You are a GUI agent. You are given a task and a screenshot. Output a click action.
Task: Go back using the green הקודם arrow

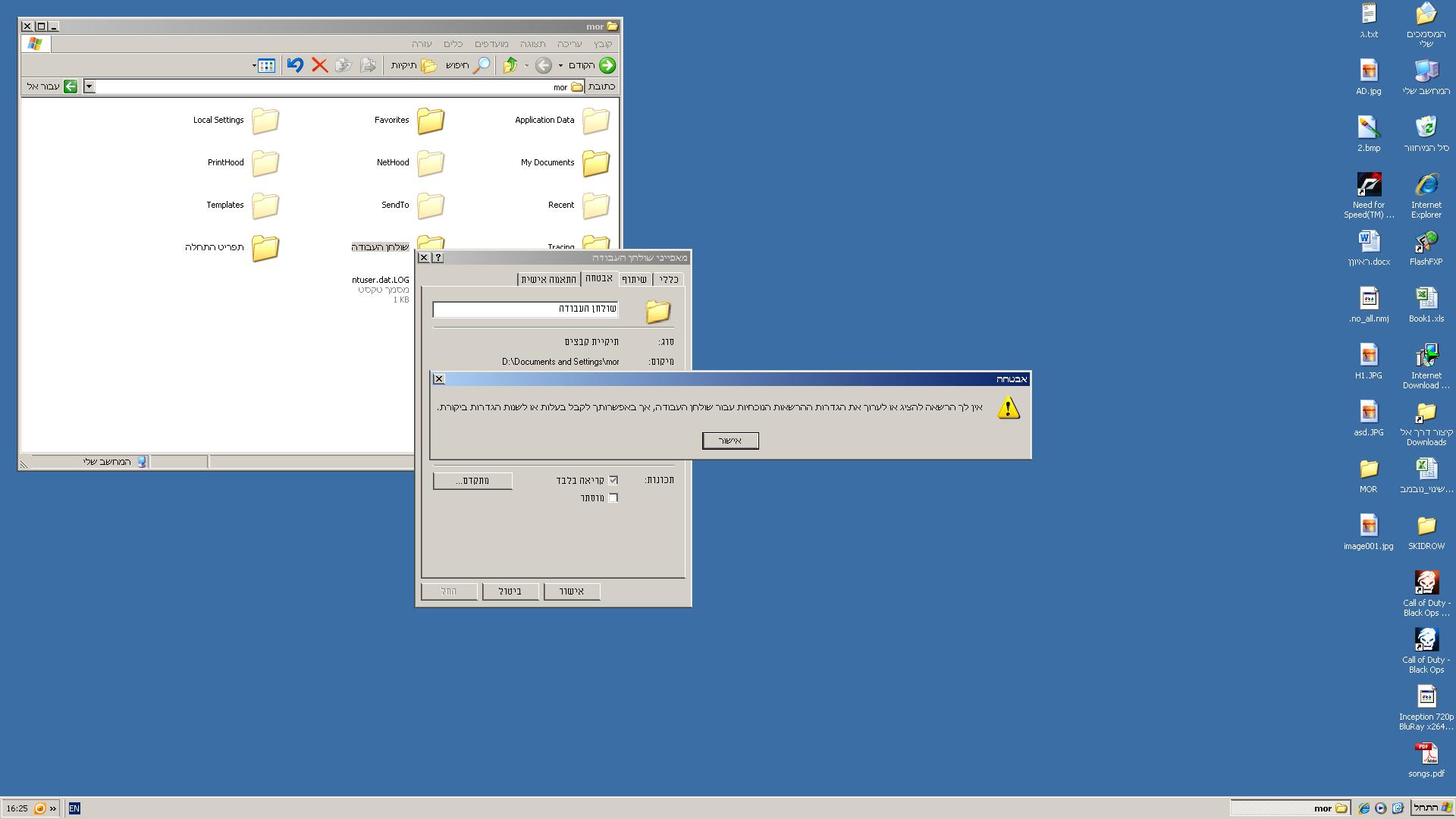(592, 65)
